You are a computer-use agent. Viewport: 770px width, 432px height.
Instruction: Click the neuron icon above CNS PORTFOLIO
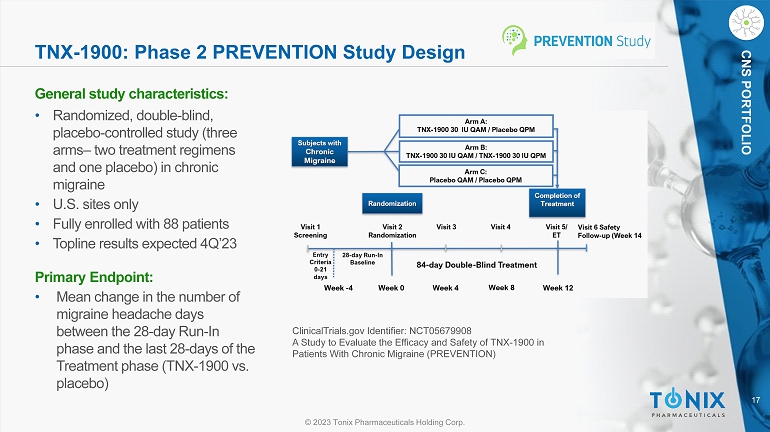pos(745,18)
